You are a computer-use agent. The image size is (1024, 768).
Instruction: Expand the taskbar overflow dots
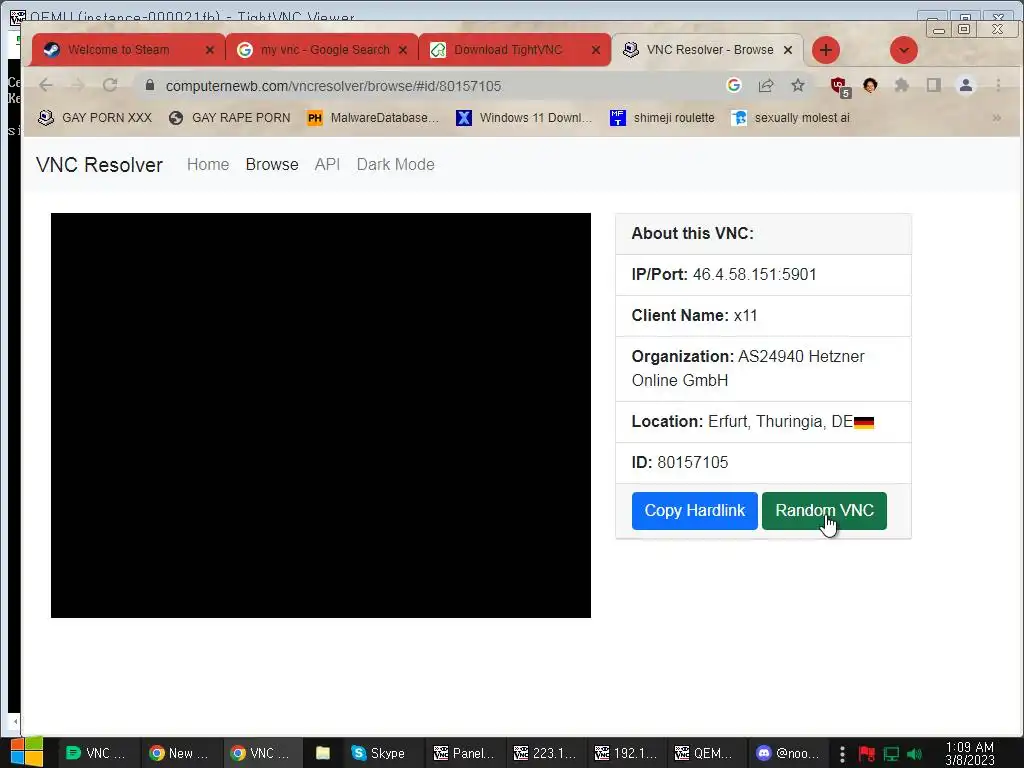click(842, 754)
